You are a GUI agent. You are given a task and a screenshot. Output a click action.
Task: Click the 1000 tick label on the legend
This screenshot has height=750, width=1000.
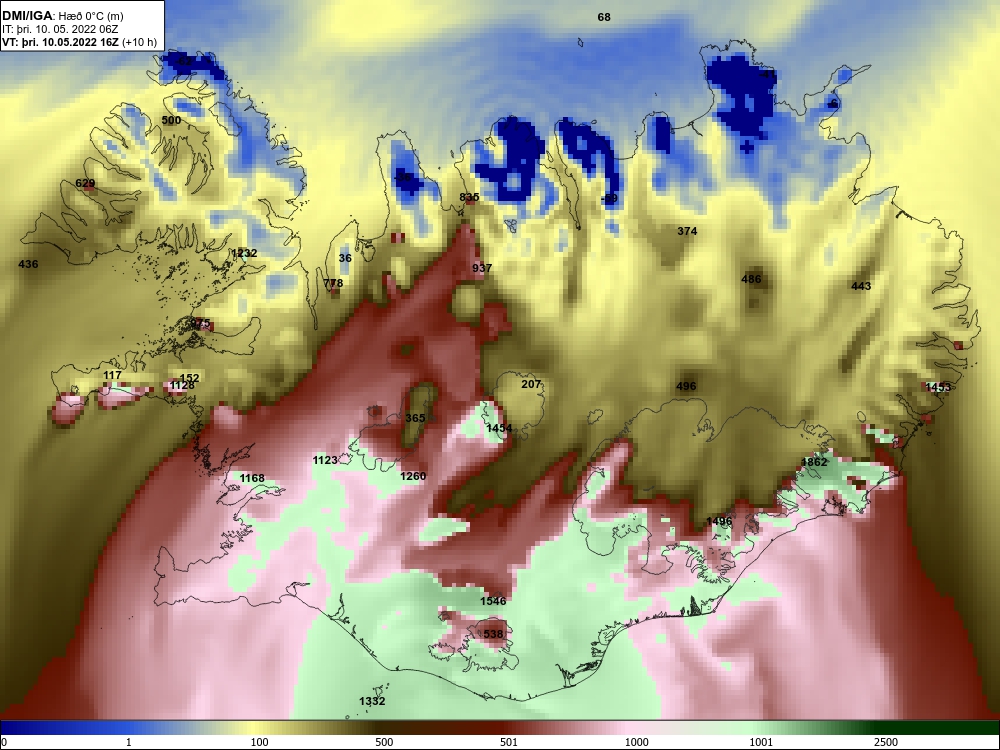(637, 742)
